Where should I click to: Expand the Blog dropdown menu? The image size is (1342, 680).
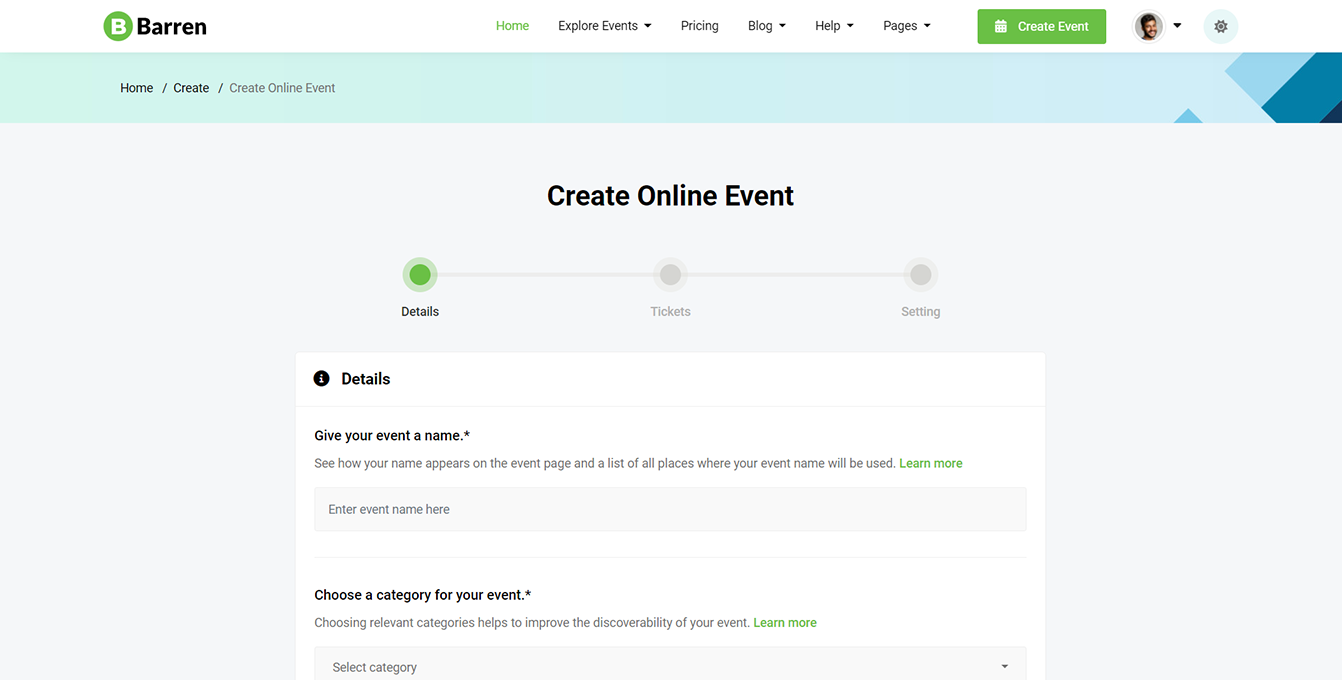point(766,26)
